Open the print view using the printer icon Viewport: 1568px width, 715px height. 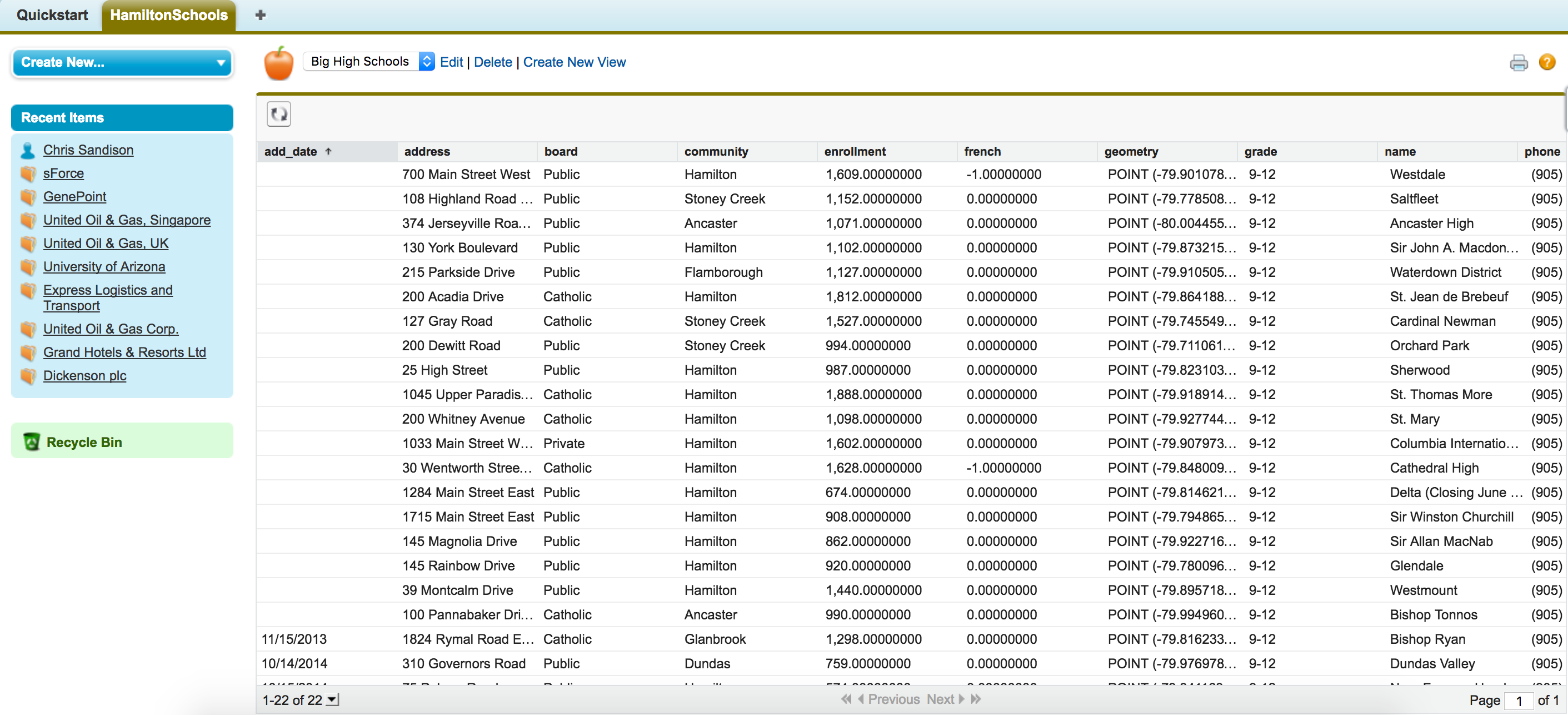point(1519,62)
